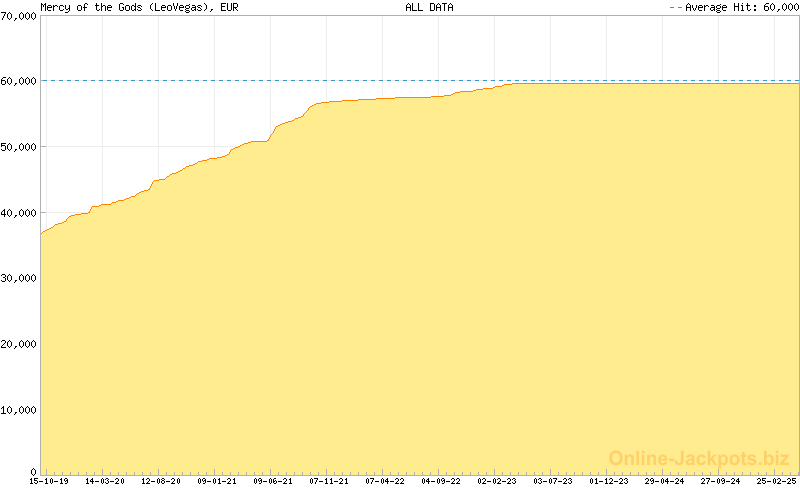The width and height of the screenshot is (800, 490).
Task: Select the 14-03-20 date on the x-axis
Action: pos(105,481)
